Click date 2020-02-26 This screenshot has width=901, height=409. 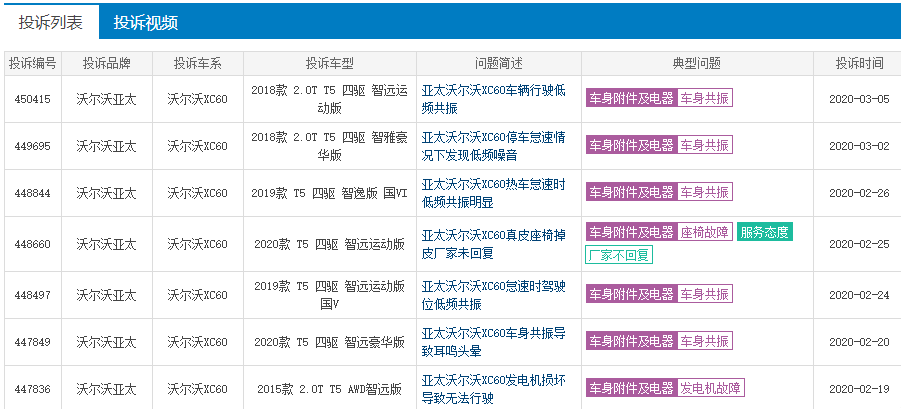[859, 193]
